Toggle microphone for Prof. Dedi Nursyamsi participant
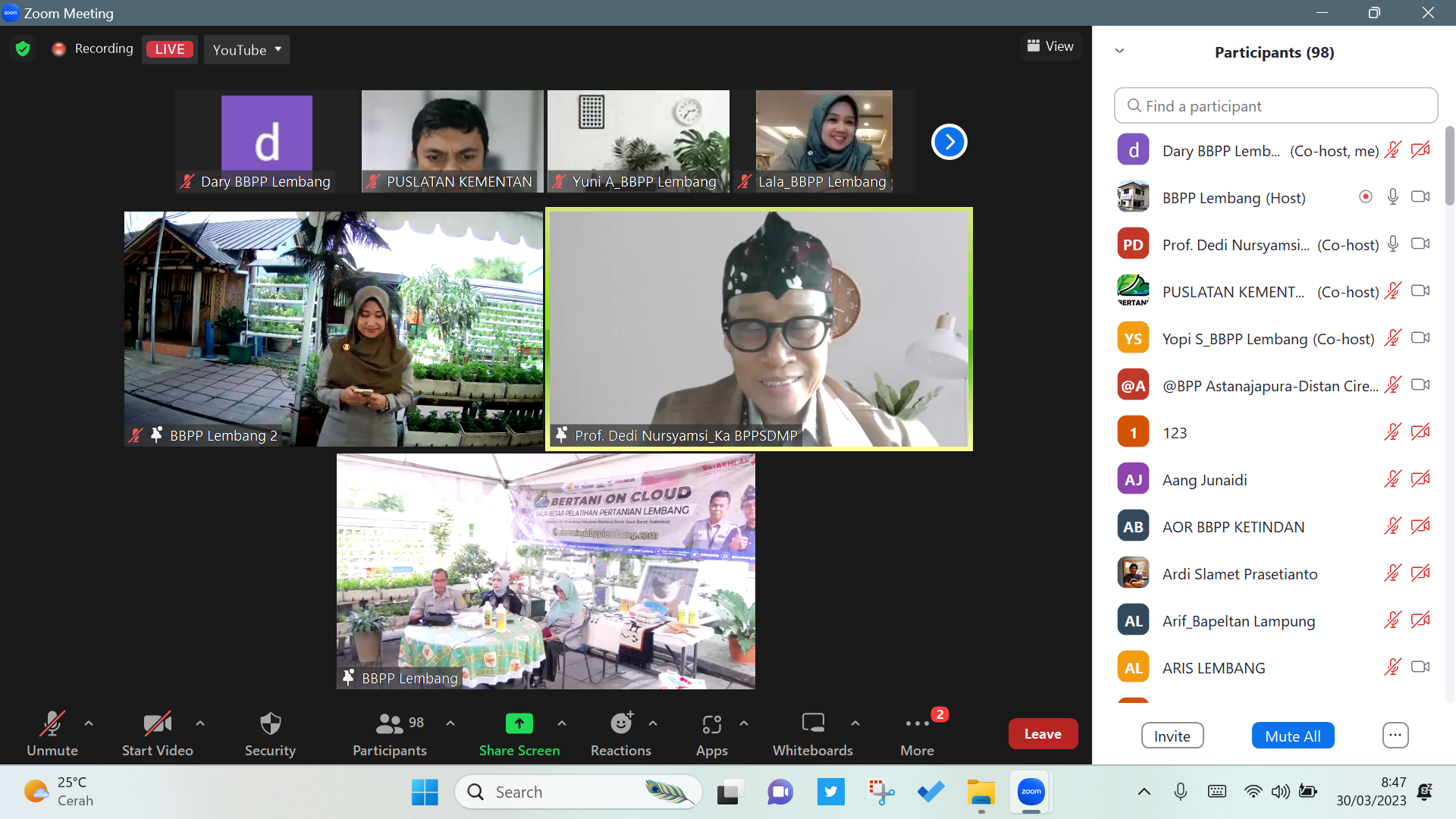 [x=1393, y=244]
